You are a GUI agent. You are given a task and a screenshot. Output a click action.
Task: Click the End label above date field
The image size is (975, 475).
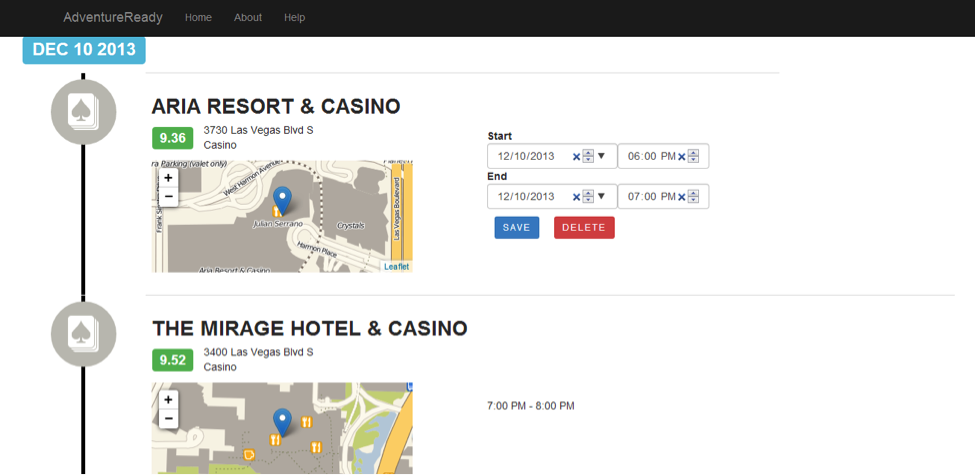point(497,176)
